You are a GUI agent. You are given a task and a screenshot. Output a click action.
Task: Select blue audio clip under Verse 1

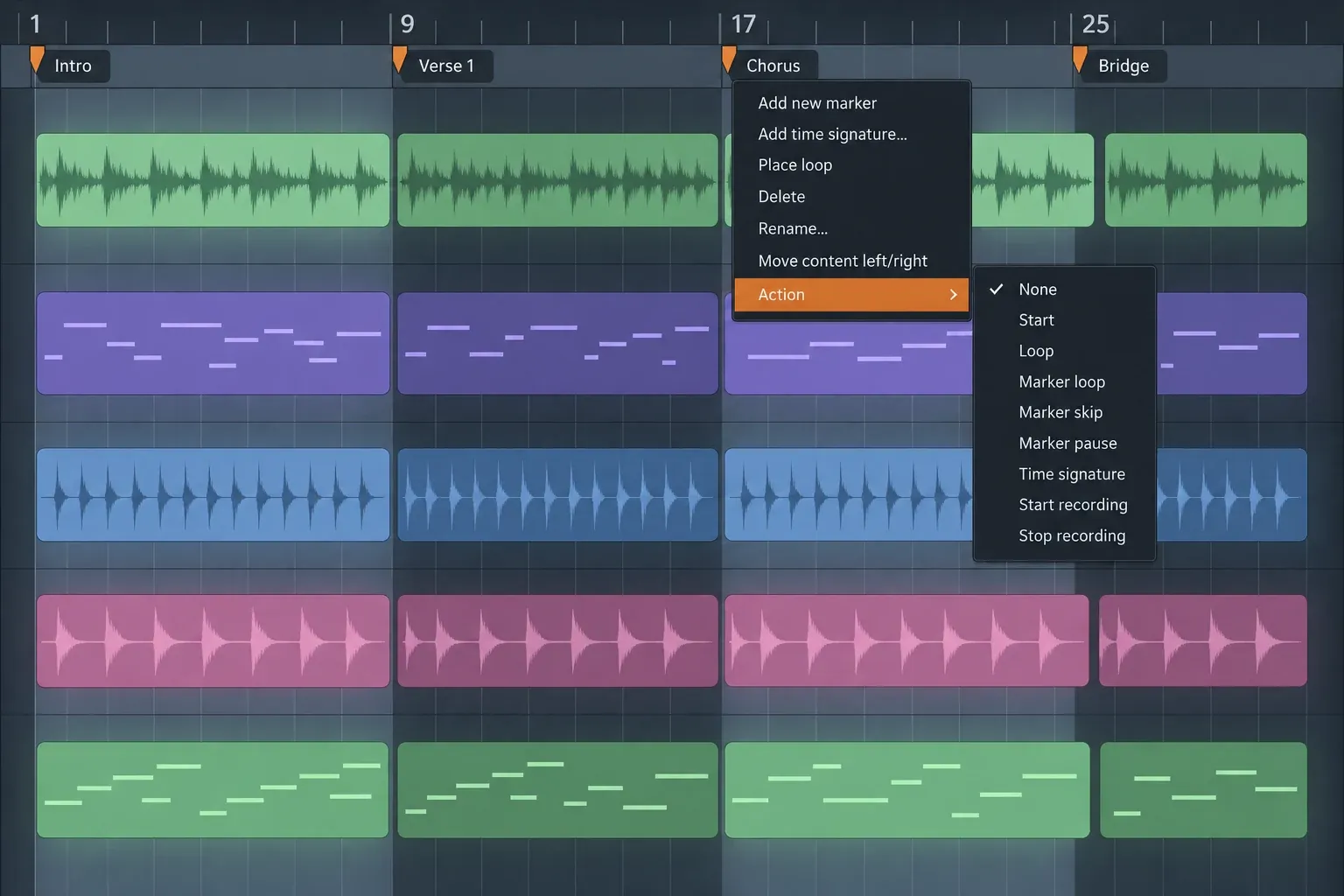coord(557,494)
